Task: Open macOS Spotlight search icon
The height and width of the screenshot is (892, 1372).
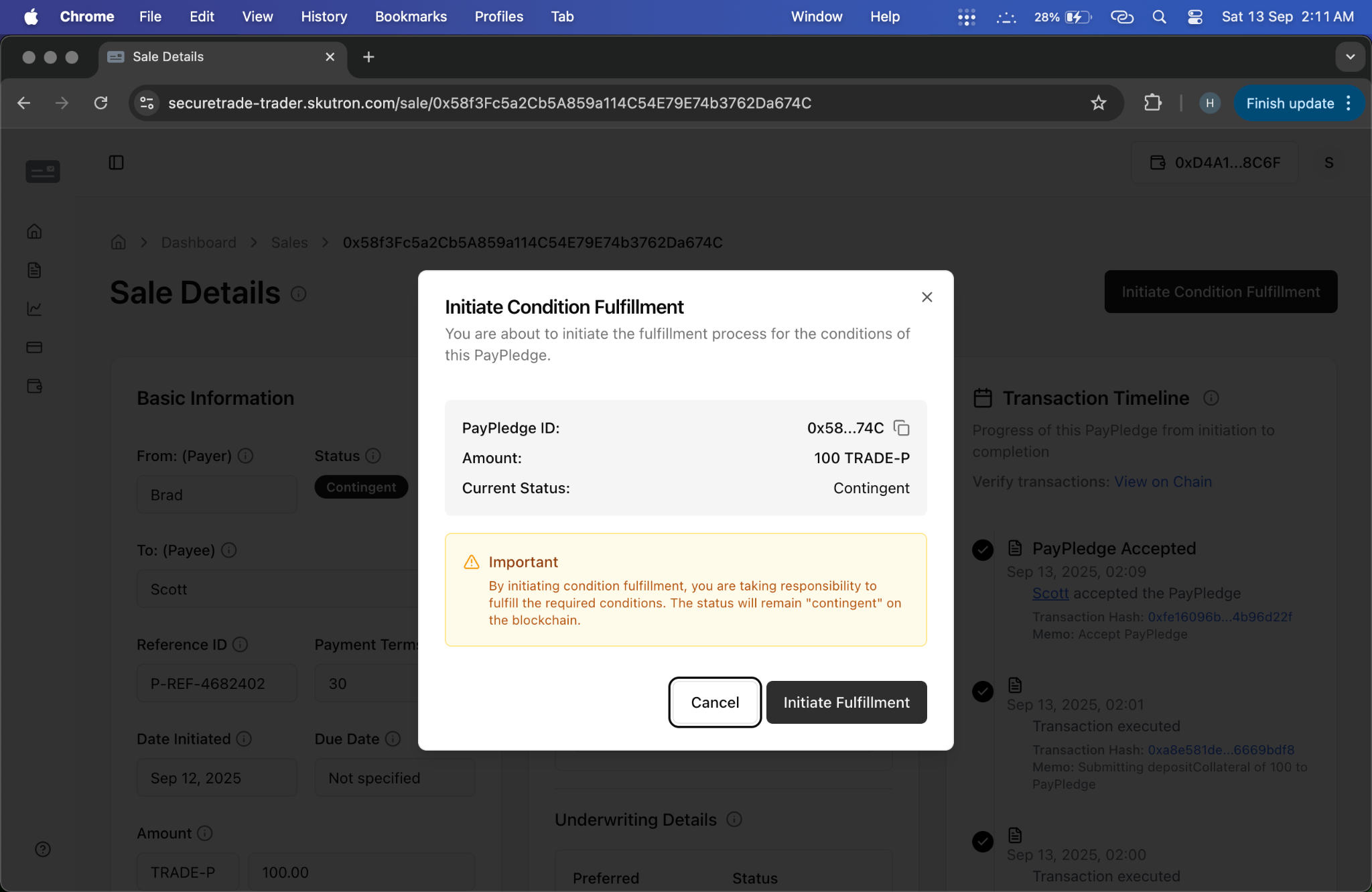Action: (x=1160, y=17)
